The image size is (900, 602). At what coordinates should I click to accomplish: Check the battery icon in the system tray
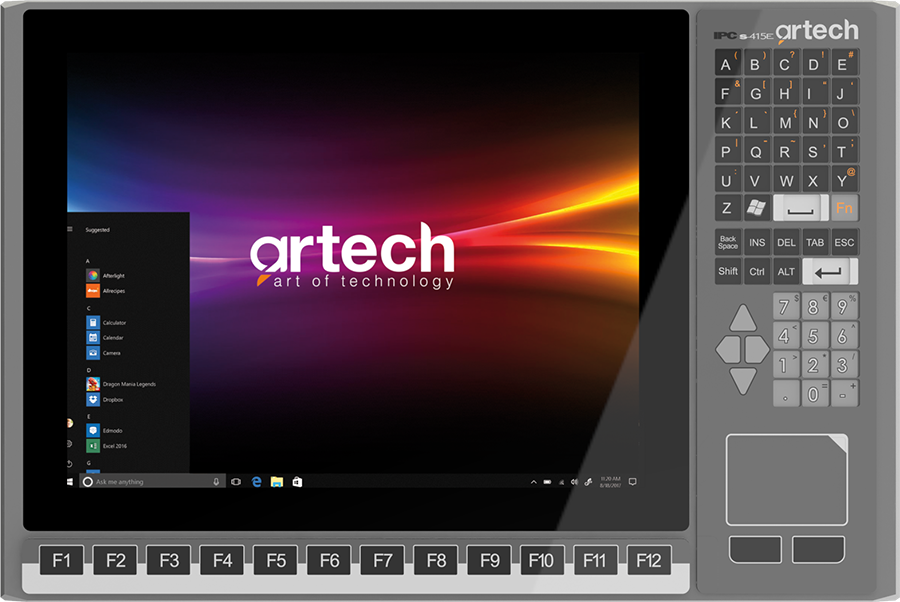(x=547, y=482)
